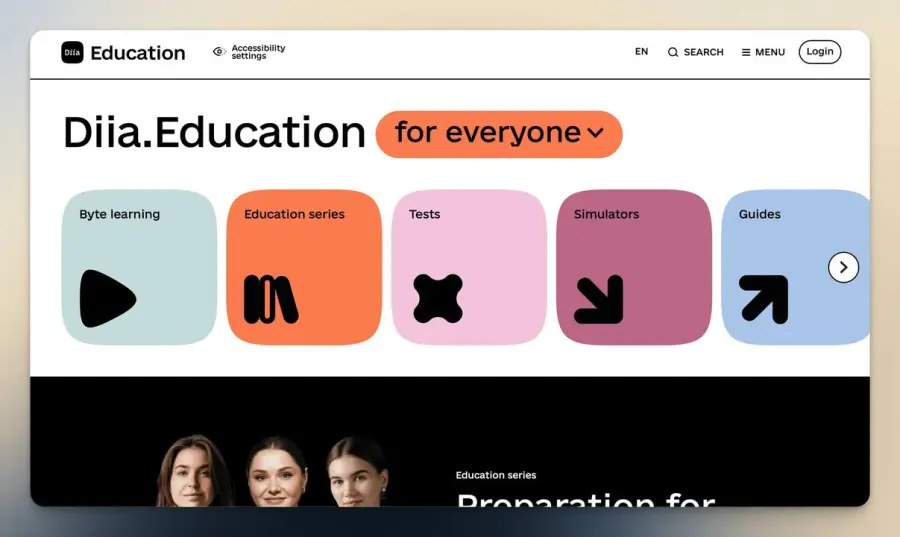The image size is (900, 537).
Task: Click the magnifier search icon
Action: pos(673,52)
